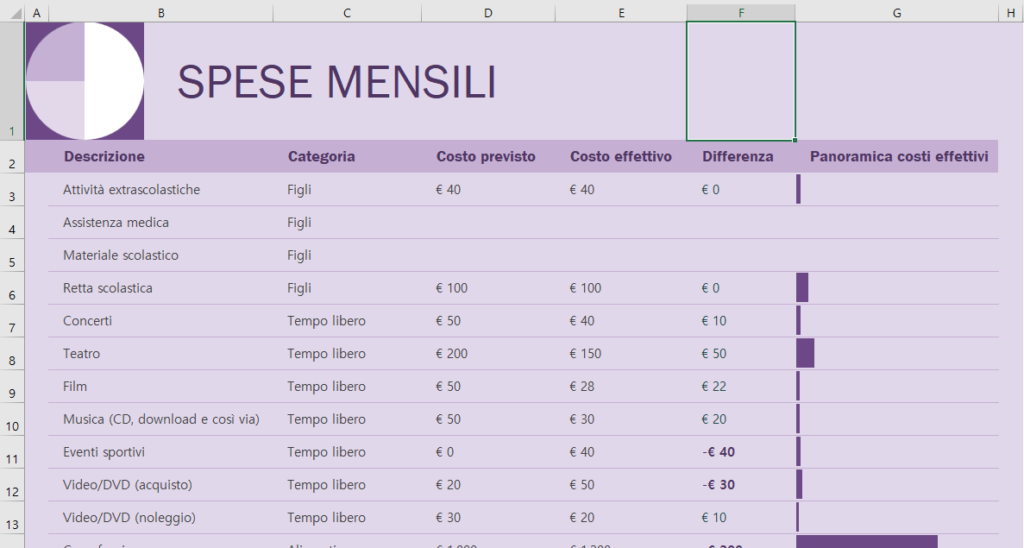Select the Eventi sportivi cell
1024x548 pixels.
pyautogui.click(x=161, y=452)
